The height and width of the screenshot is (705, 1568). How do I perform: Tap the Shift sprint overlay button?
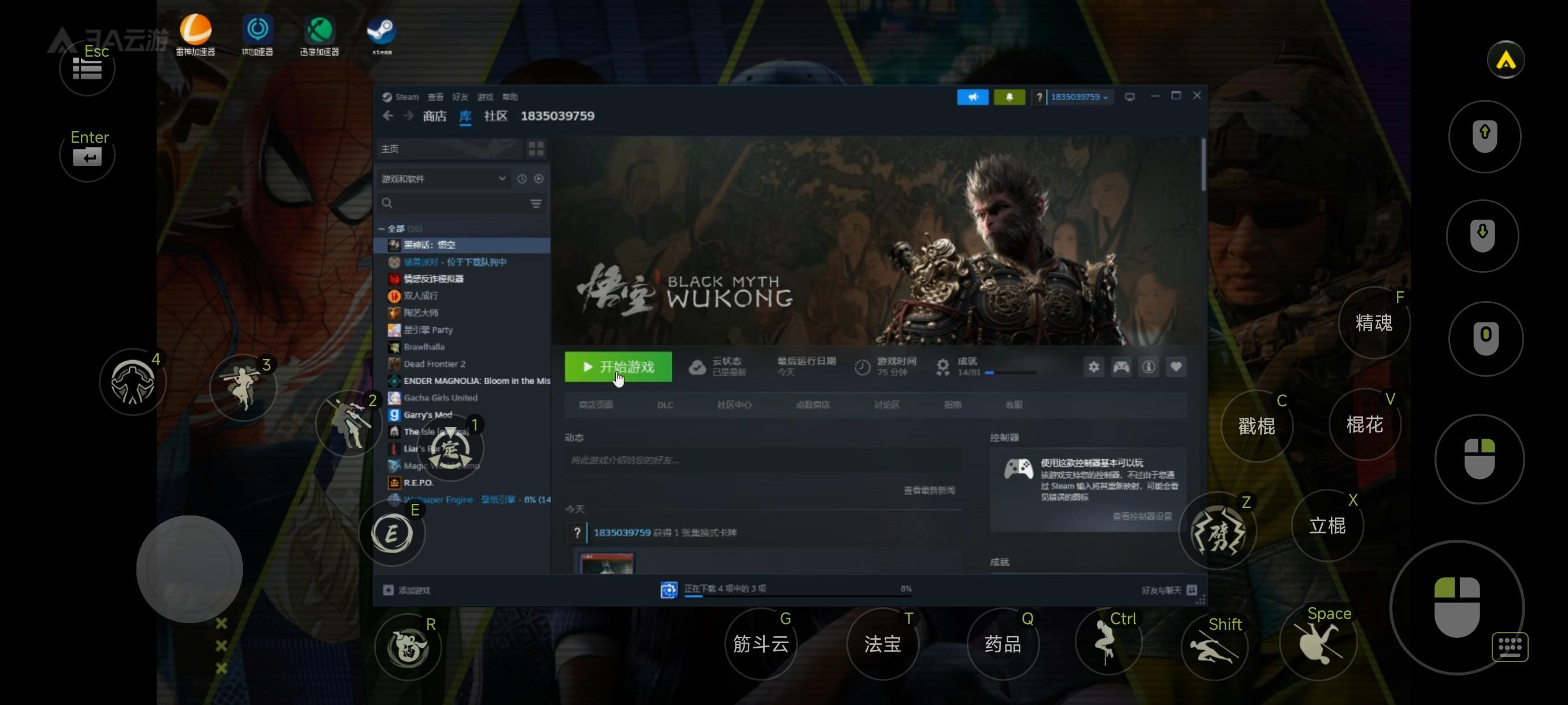[x=1214, y=646]
